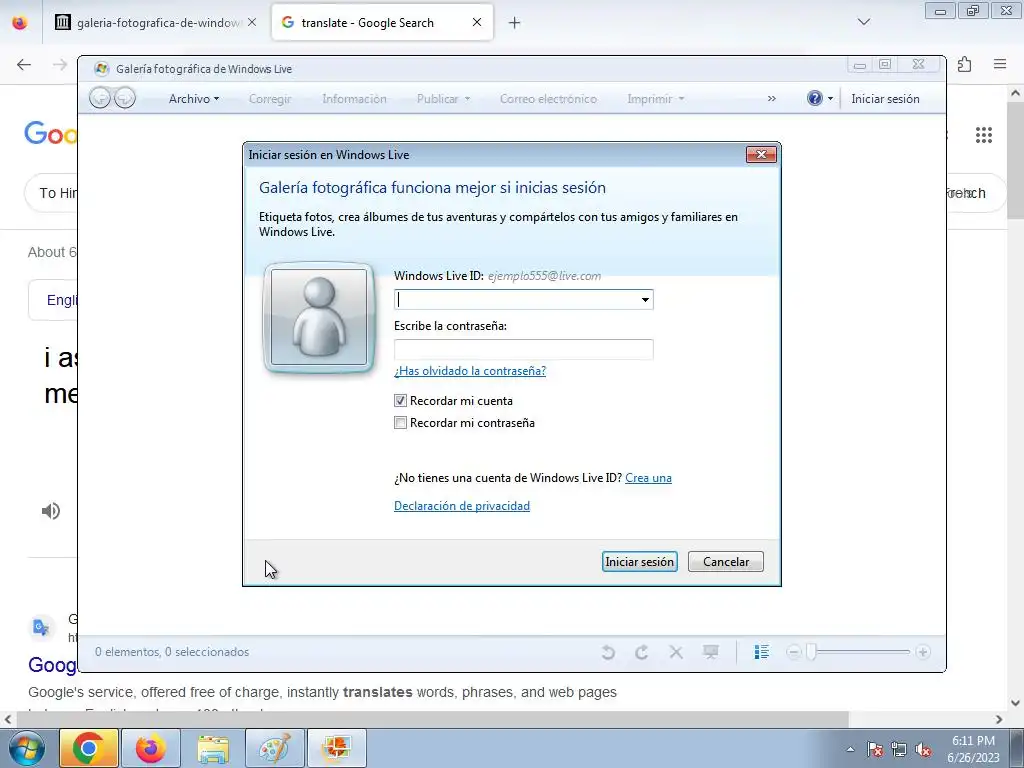The image size is (1024, 768).
Task: Open the blue Help question mark icon
Action: pyautogui.click(x=814, y=98)
